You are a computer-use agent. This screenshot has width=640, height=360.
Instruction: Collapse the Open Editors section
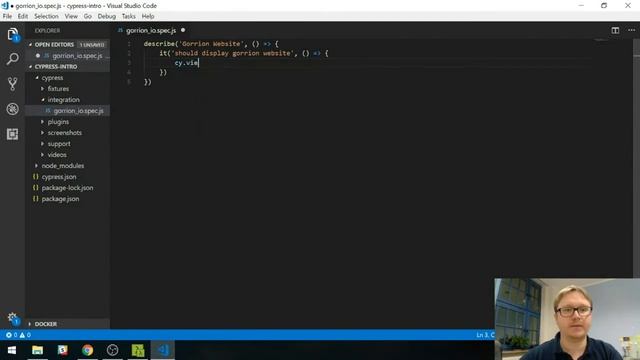tap(31, 44)
